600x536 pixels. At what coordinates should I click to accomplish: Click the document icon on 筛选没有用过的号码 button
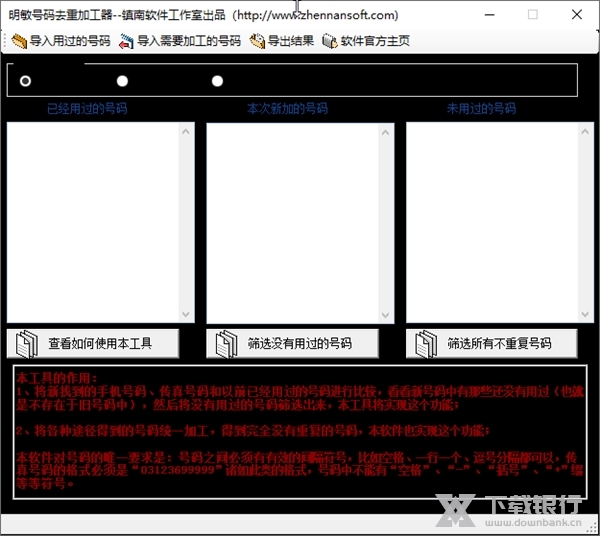click(227, 344)
